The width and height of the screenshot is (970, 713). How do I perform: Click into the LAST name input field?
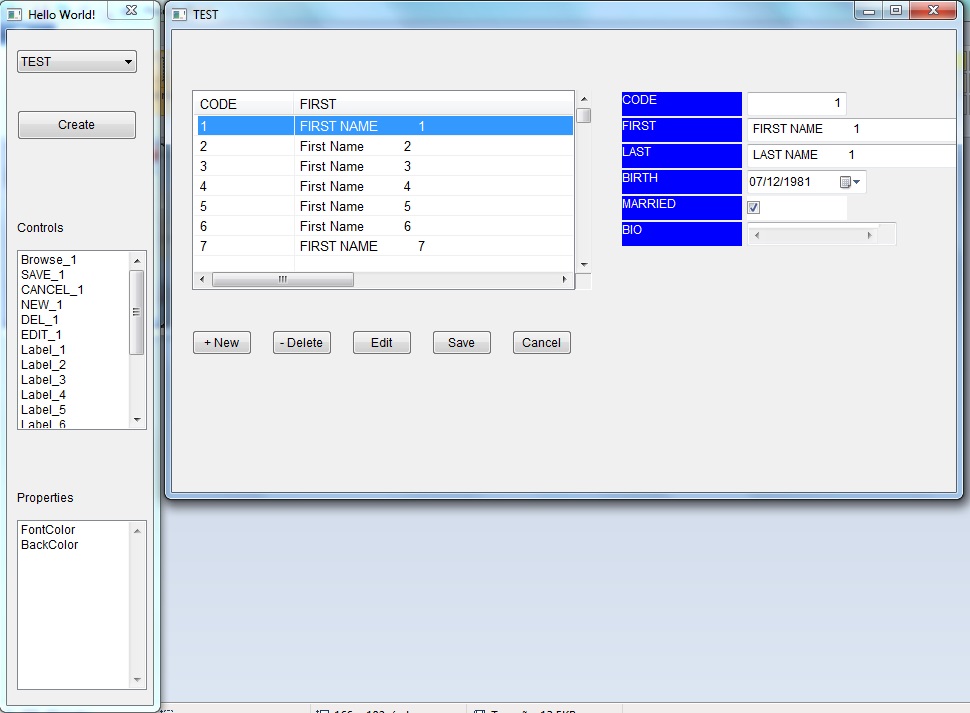[x=850, y=155]
